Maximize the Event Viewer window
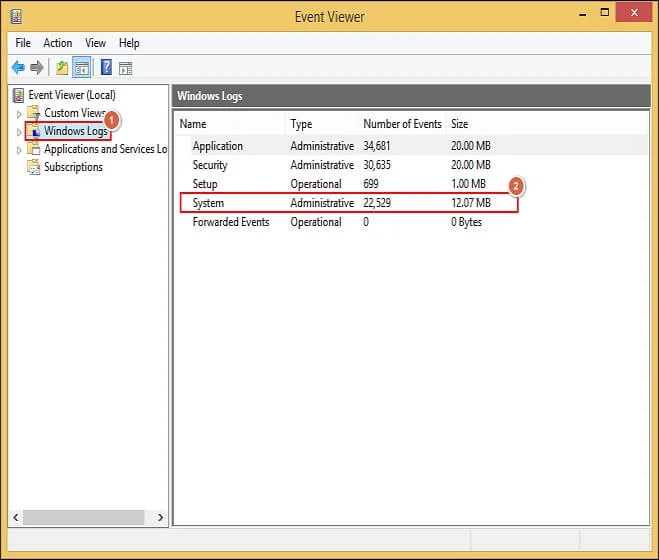 (x=604, y=13)
